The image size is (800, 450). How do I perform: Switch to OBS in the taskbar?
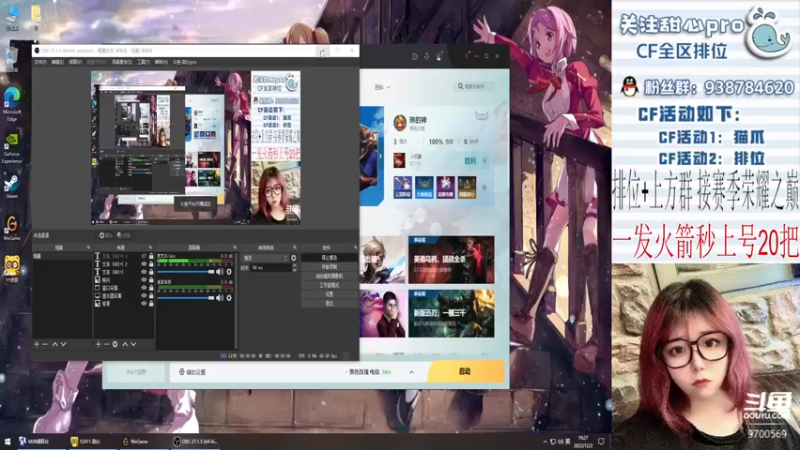pos(196,441)
